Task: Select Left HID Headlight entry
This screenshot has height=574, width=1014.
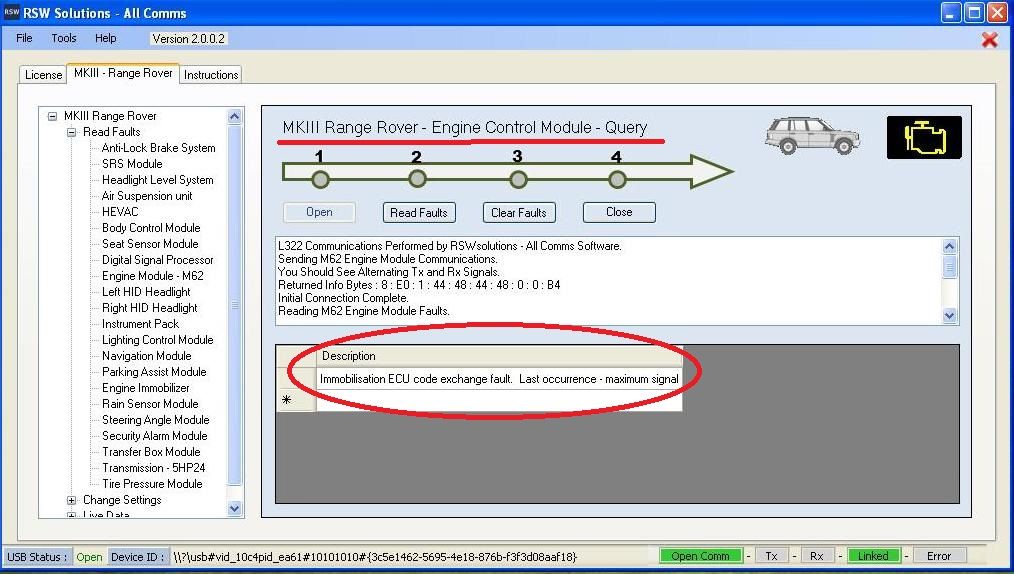Action: coord(146,292)
